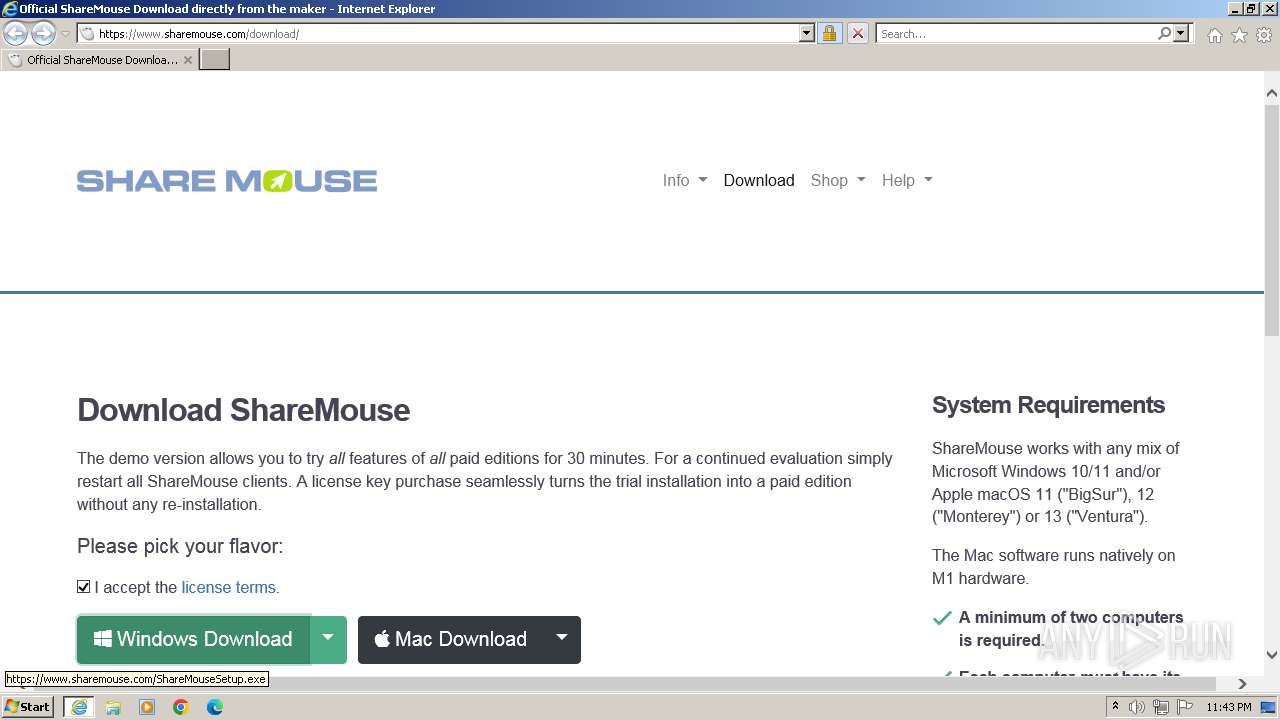Screen dimensions: 1280x720
Task: Click the network tray icon
Action: click(x=1161, y=707)
